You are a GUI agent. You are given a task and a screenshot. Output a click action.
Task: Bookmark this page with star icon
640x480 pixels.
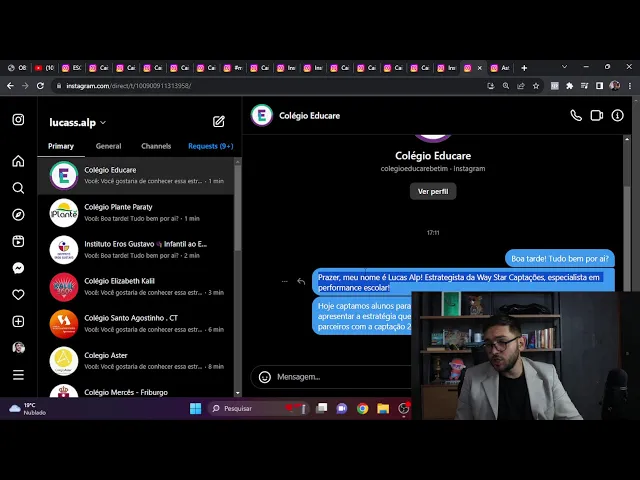(x=536, y=86)
